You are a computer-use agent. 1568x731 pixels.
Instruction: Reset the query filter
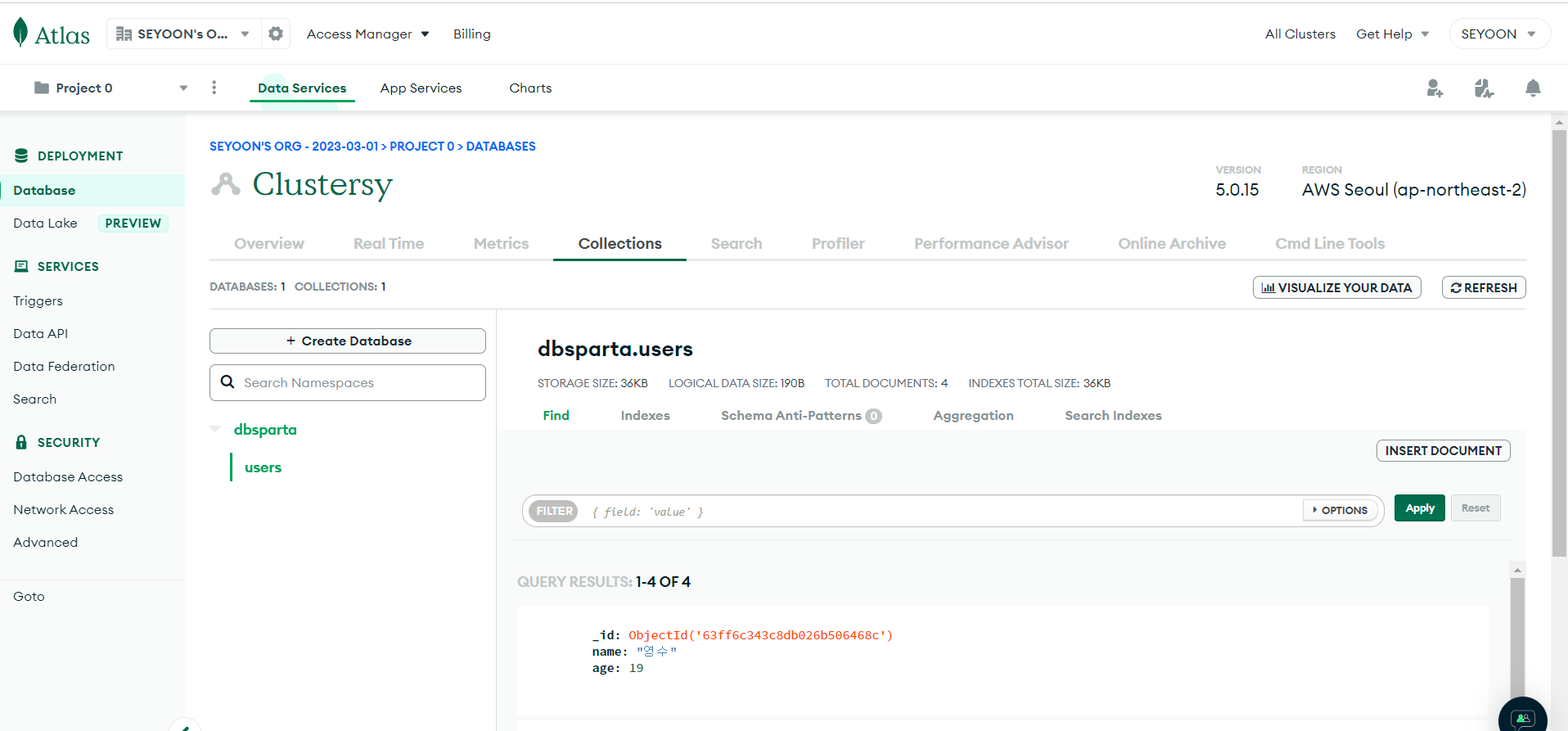pyautogui.click(x=1476, y=508)
